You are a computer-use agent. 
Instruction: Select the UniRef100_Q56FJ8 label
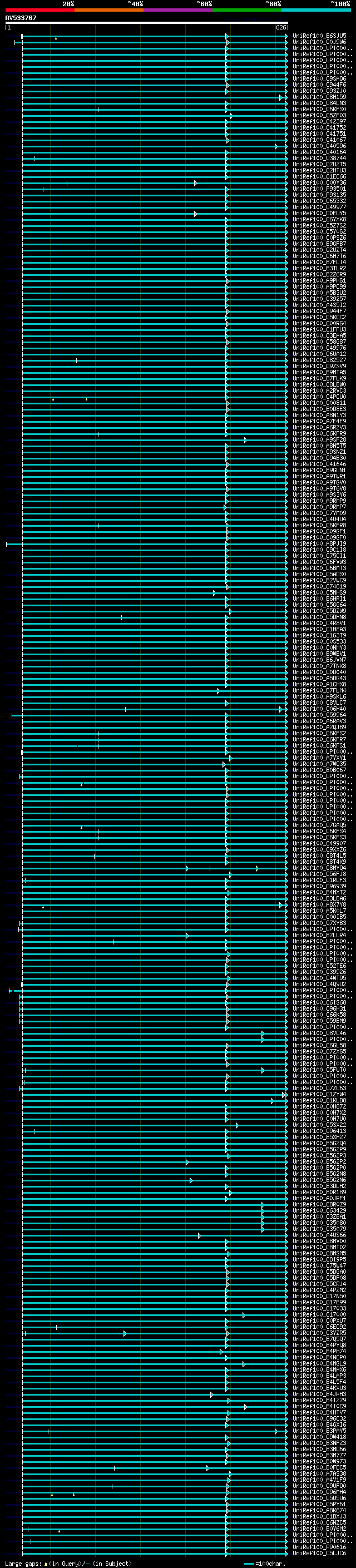[x=319, y=874]
